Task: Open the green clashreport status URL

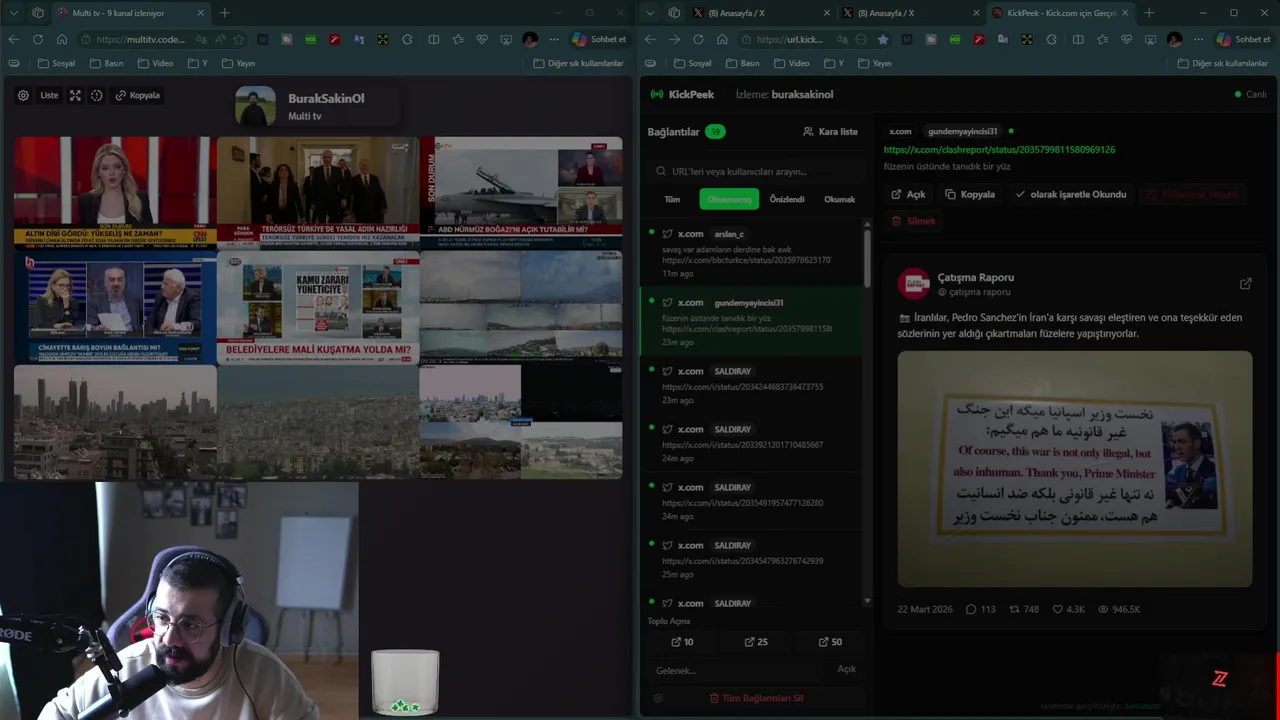Action: coord(999,149)
